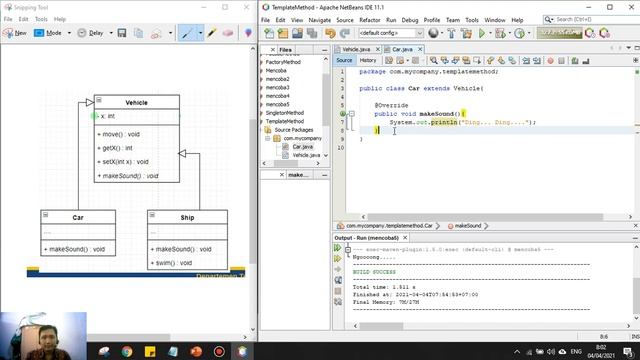Open Chrome from the Windows taskbar
Image resolution: width=640 pixels, height=360 pixels.
click(x=127, y=351)
